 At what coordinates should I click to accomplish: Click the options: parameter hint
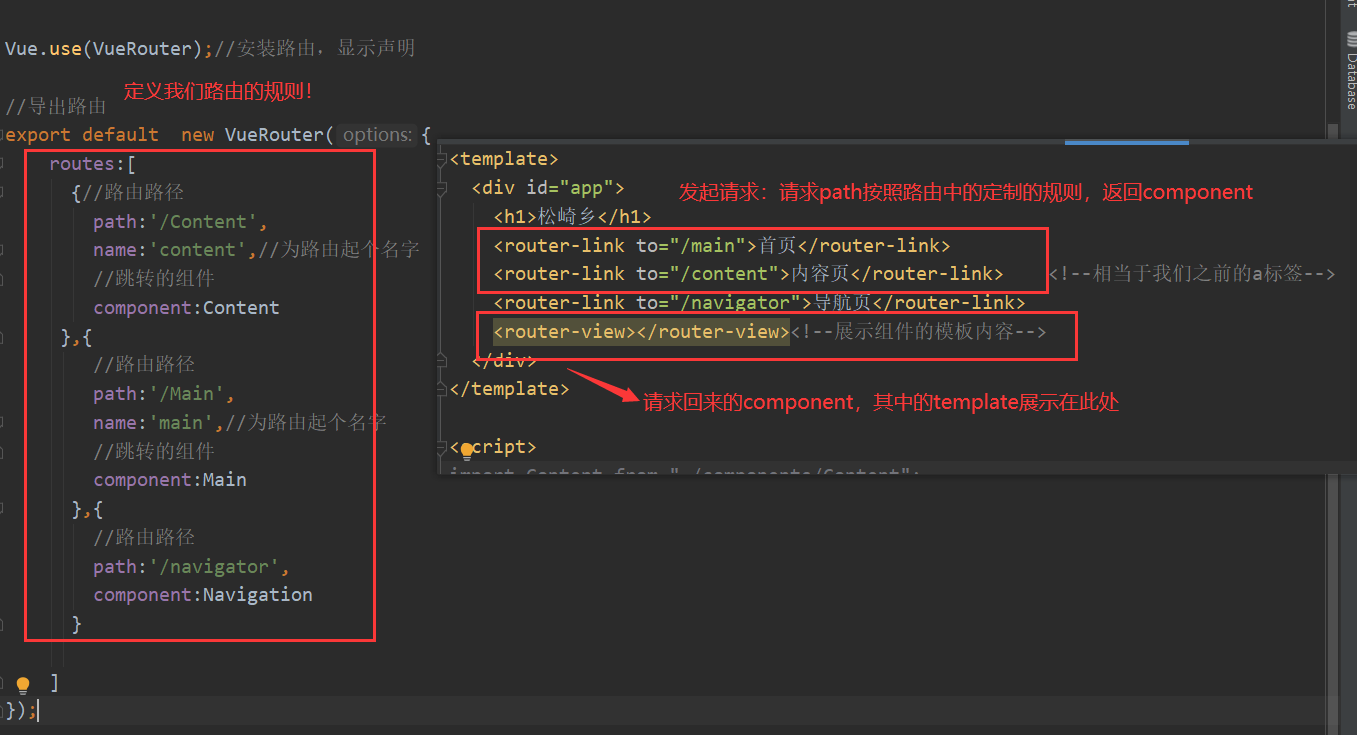point(376,135)
